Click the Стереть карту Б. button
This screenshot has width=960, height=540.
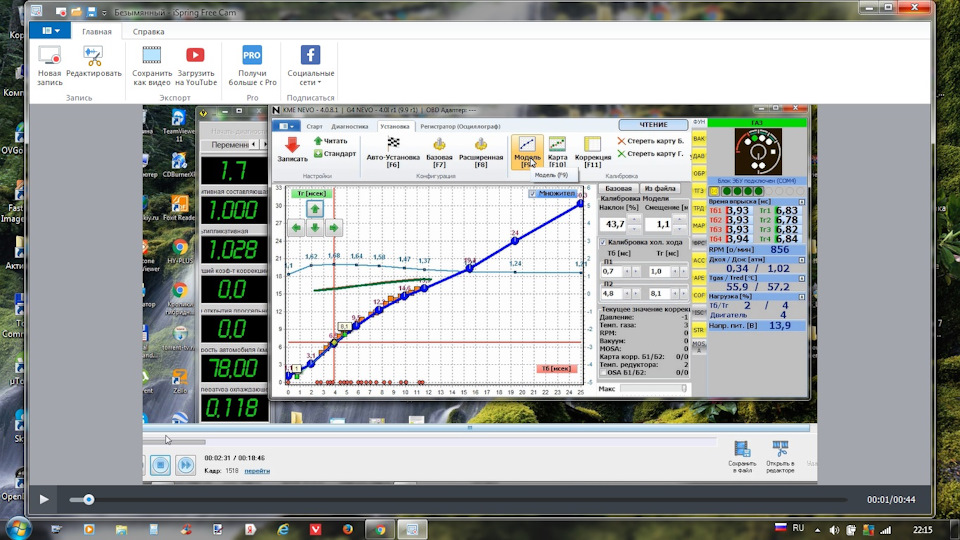click(649, 141)
